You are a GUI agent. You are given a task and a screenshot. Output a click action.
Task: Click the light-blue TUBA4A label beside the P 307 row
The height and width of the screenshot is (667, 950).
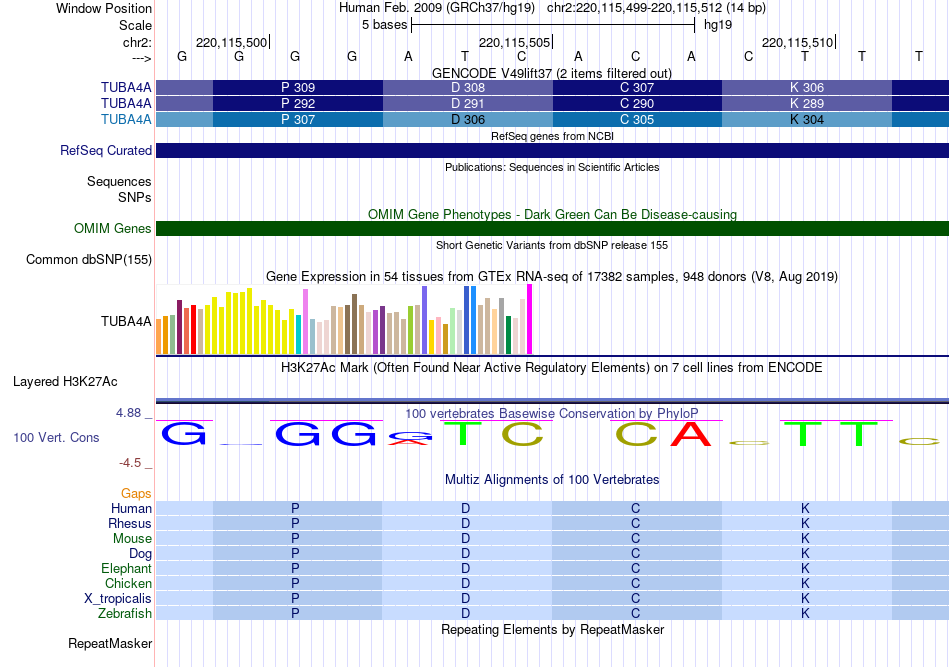(126, 119)
